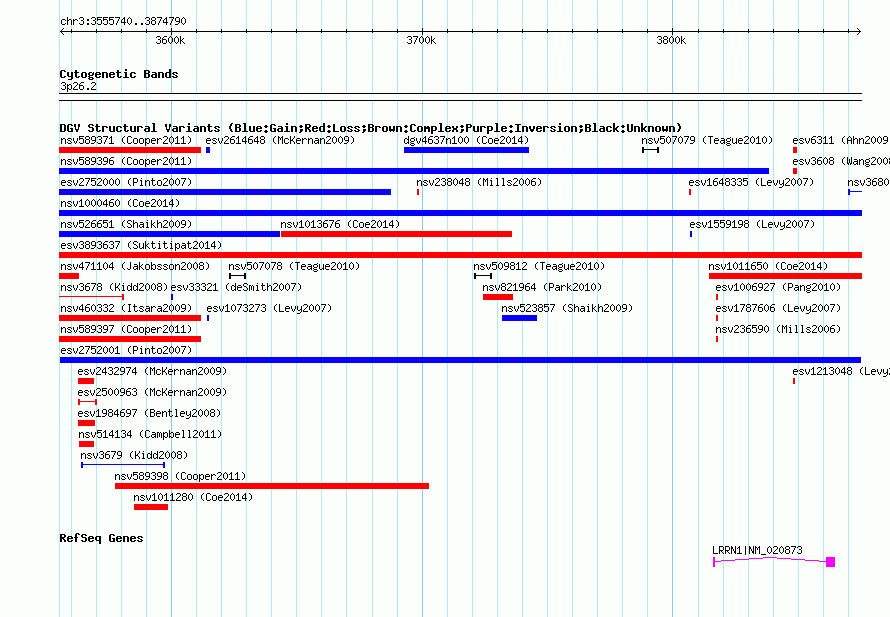Click the blue bar of esv2752000
This screenshot has height=617, width=890.
point(225,192)
